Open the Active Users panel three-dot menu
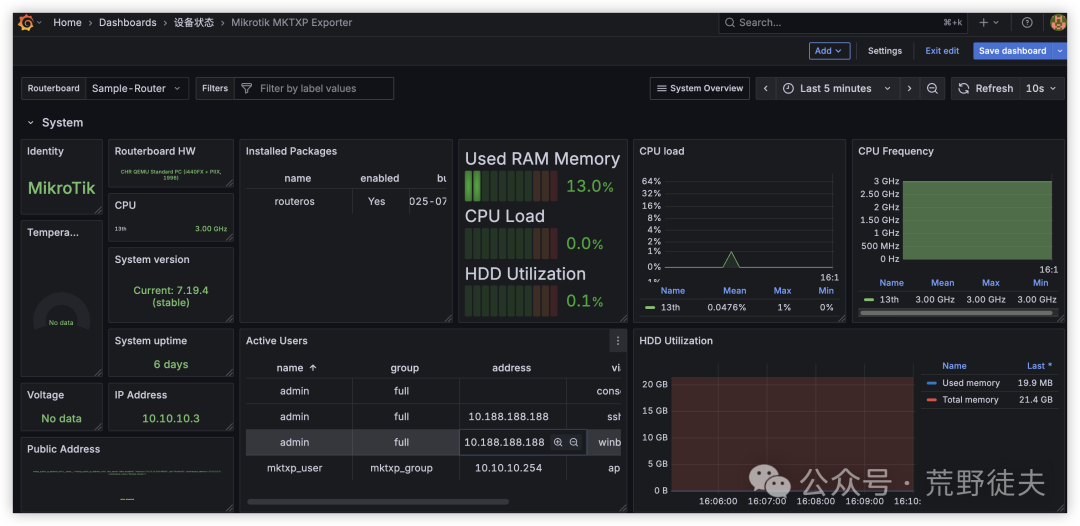This screenshot has height=526, width=1080. [x=617, y=341]
